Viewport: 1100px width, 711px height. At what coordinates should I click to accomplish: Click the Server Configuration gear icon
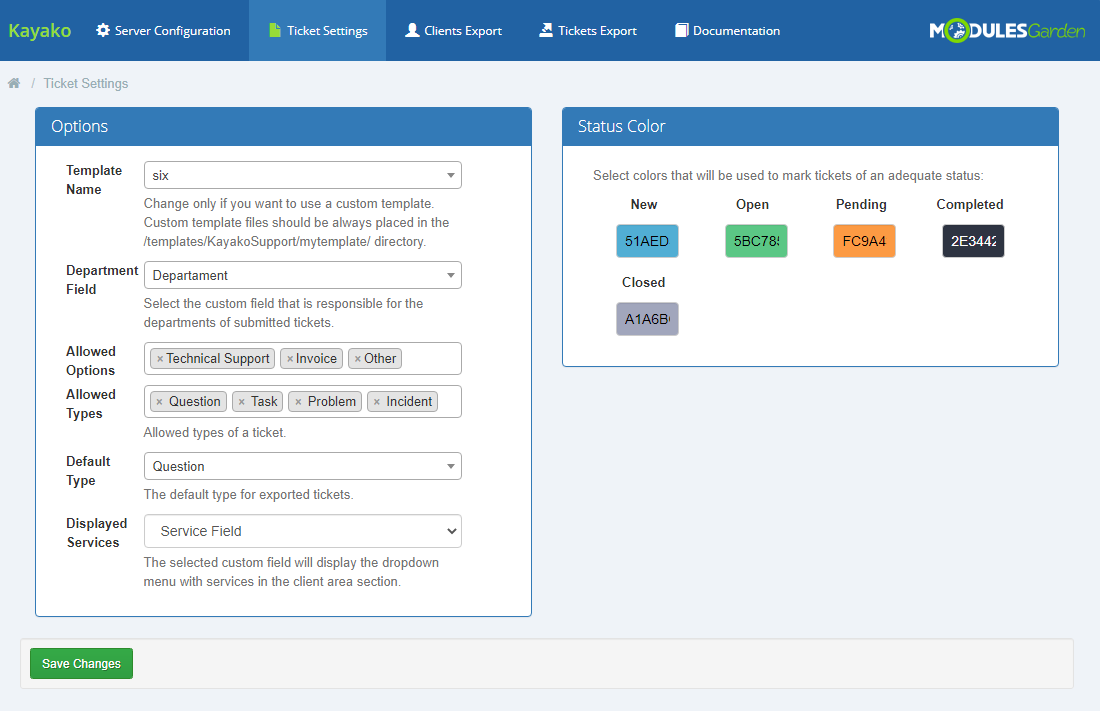pyautogui.click(x=103, y=30)
